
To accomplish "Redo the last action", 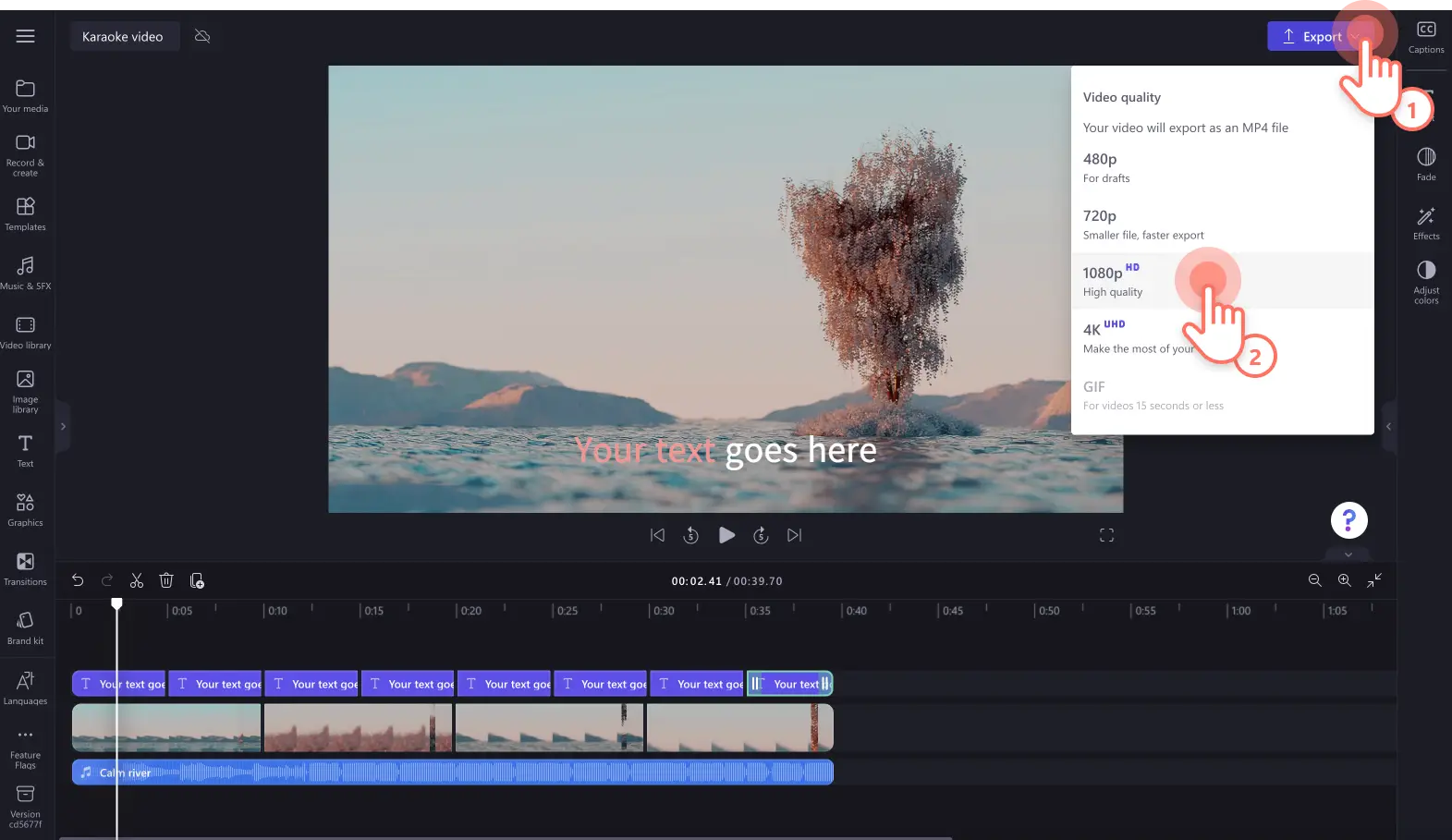I will click(107, 580).
